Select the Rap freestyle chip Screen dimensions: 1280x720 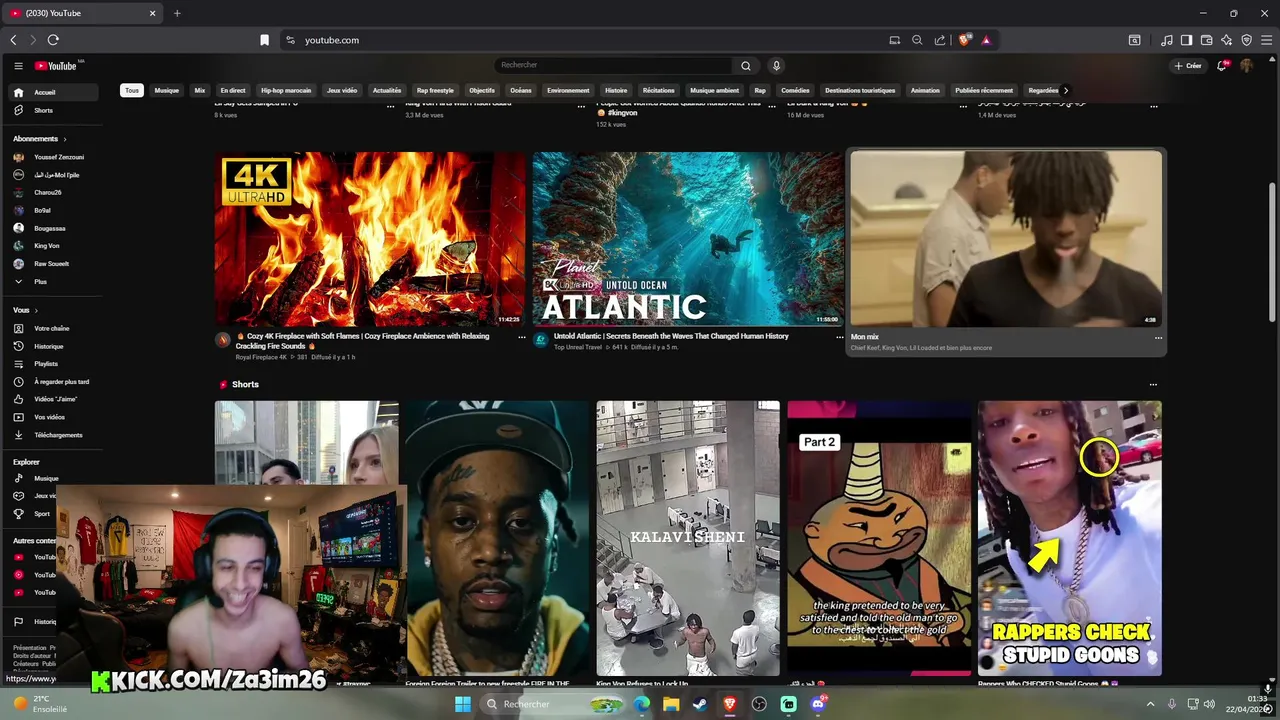point(435,90)
